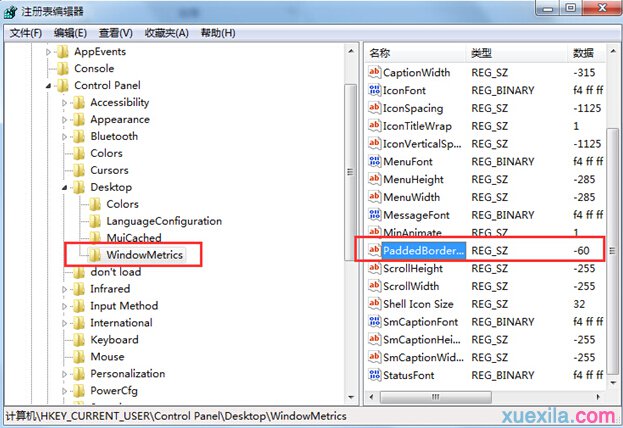Screen dimensions: 623x428
Task: Collapse the Control Panel tree node arrow
Action: point(48,85)
